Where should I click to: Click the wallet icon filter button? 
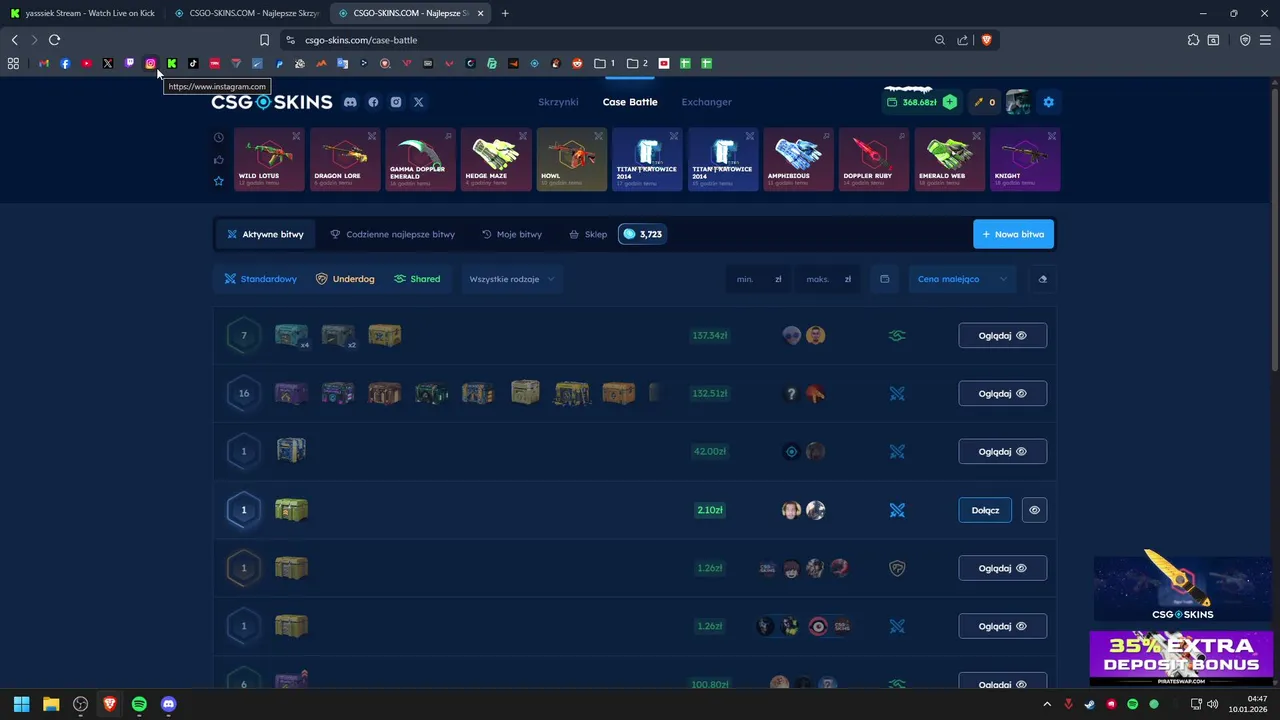(885, 279)
